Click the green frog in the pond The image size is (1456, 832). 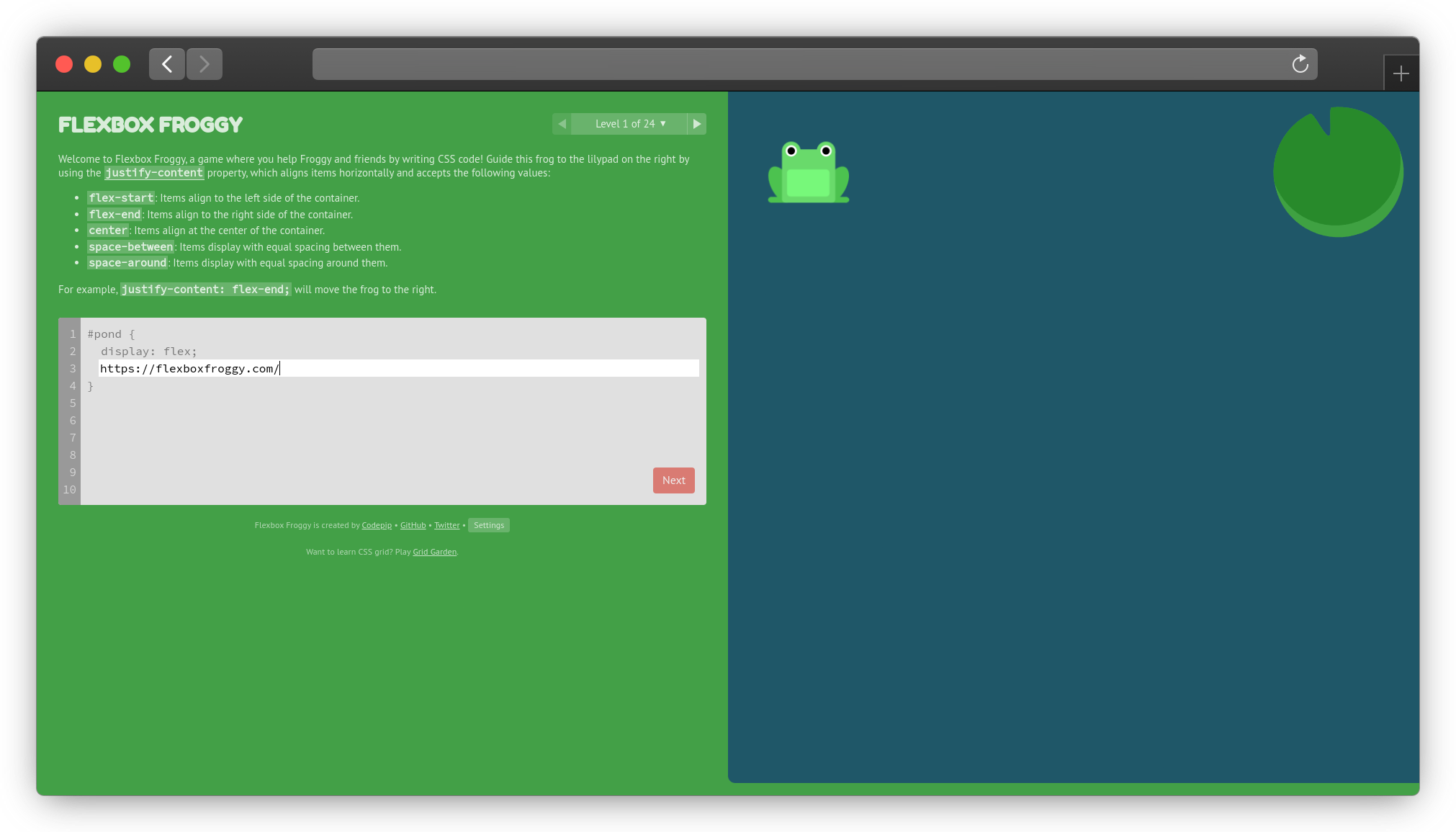(809, 172)
